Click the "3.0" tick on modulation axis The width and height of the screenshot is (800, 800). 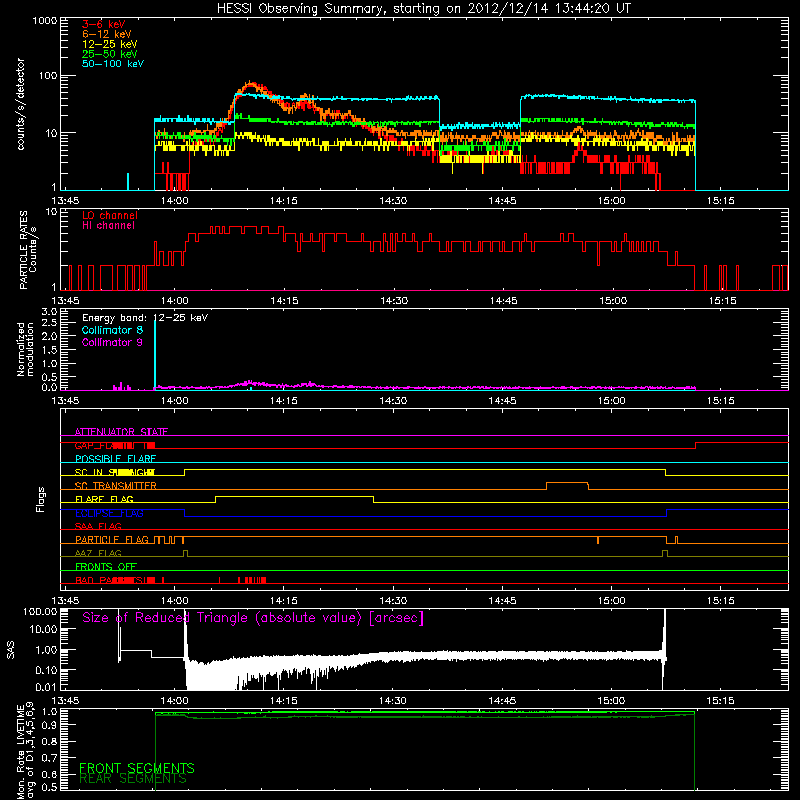(49, 312)
